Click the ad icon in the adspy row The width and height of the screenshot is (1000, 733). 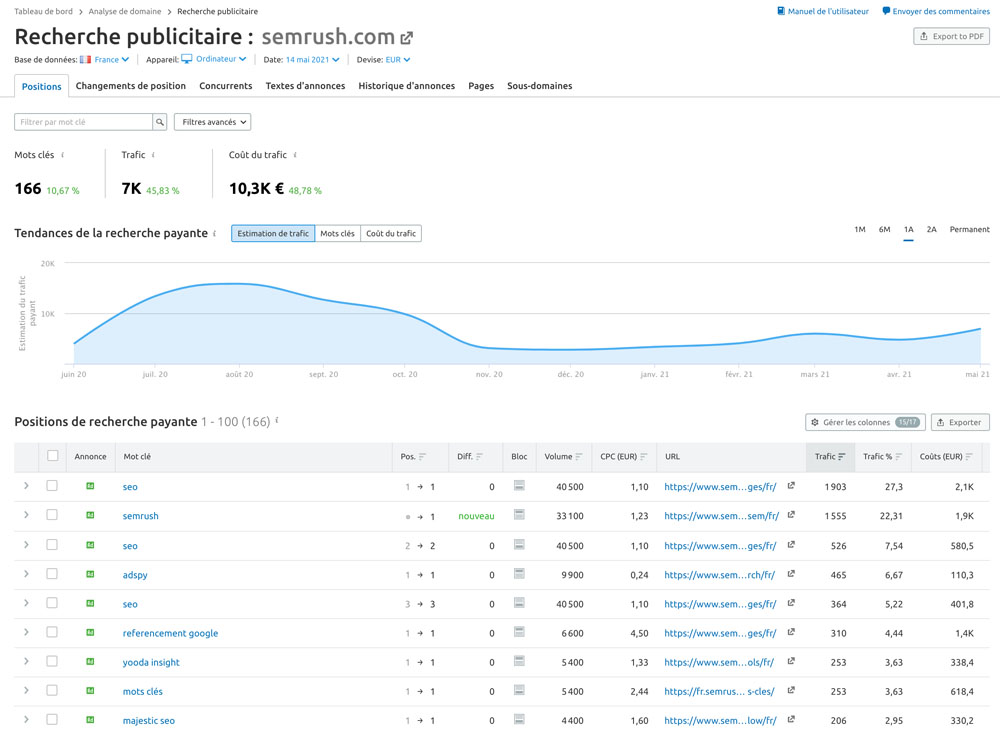(x=90, y=574)
